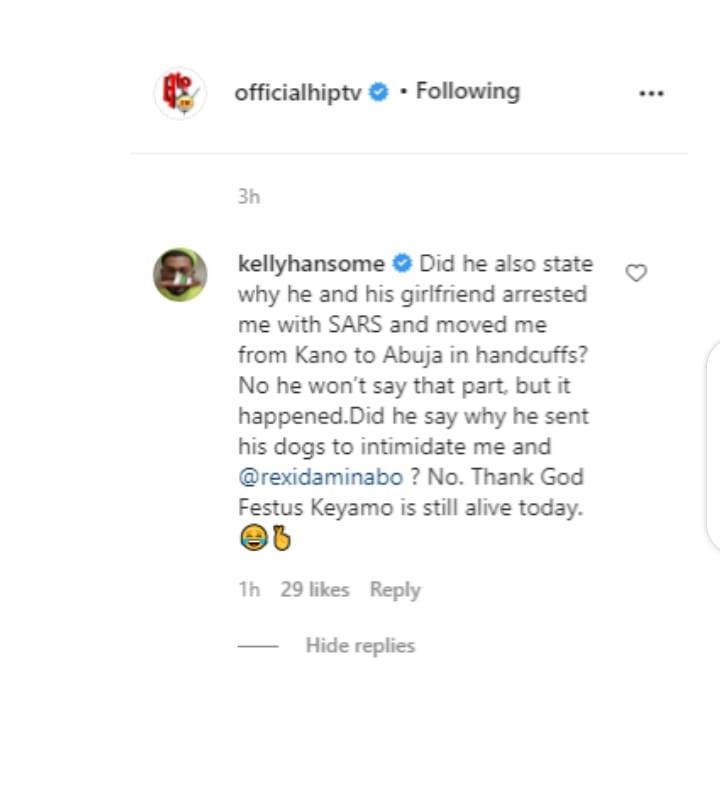Open the three-dot more options menu
Image resolution: width=720 pixels, height=806 pixels.
click(651, 93)
